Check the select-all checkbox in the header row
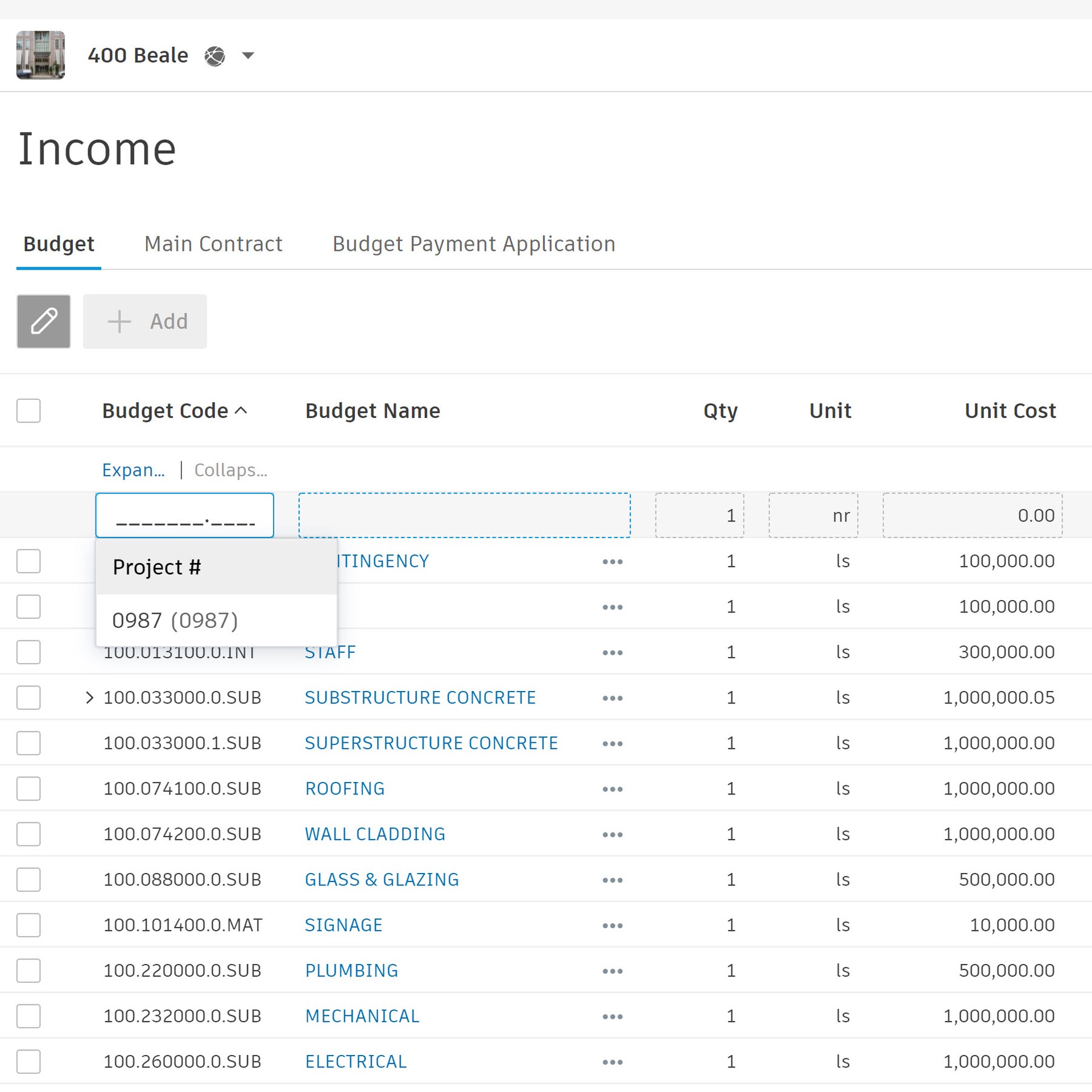Screen dimensions: 1092x1092 click(x=28, y=411)
